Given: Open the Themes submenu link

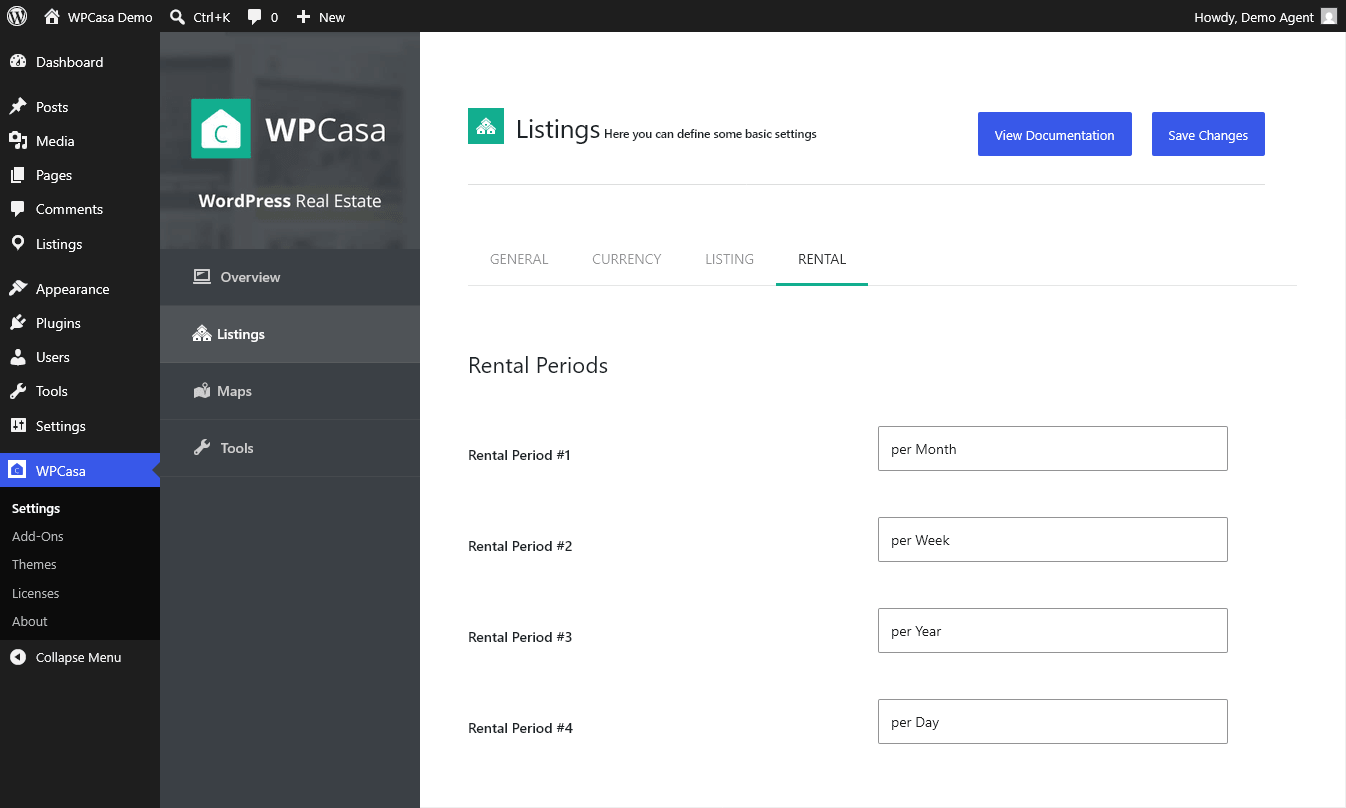Looking at the screenshot, I should click(34, 564).
